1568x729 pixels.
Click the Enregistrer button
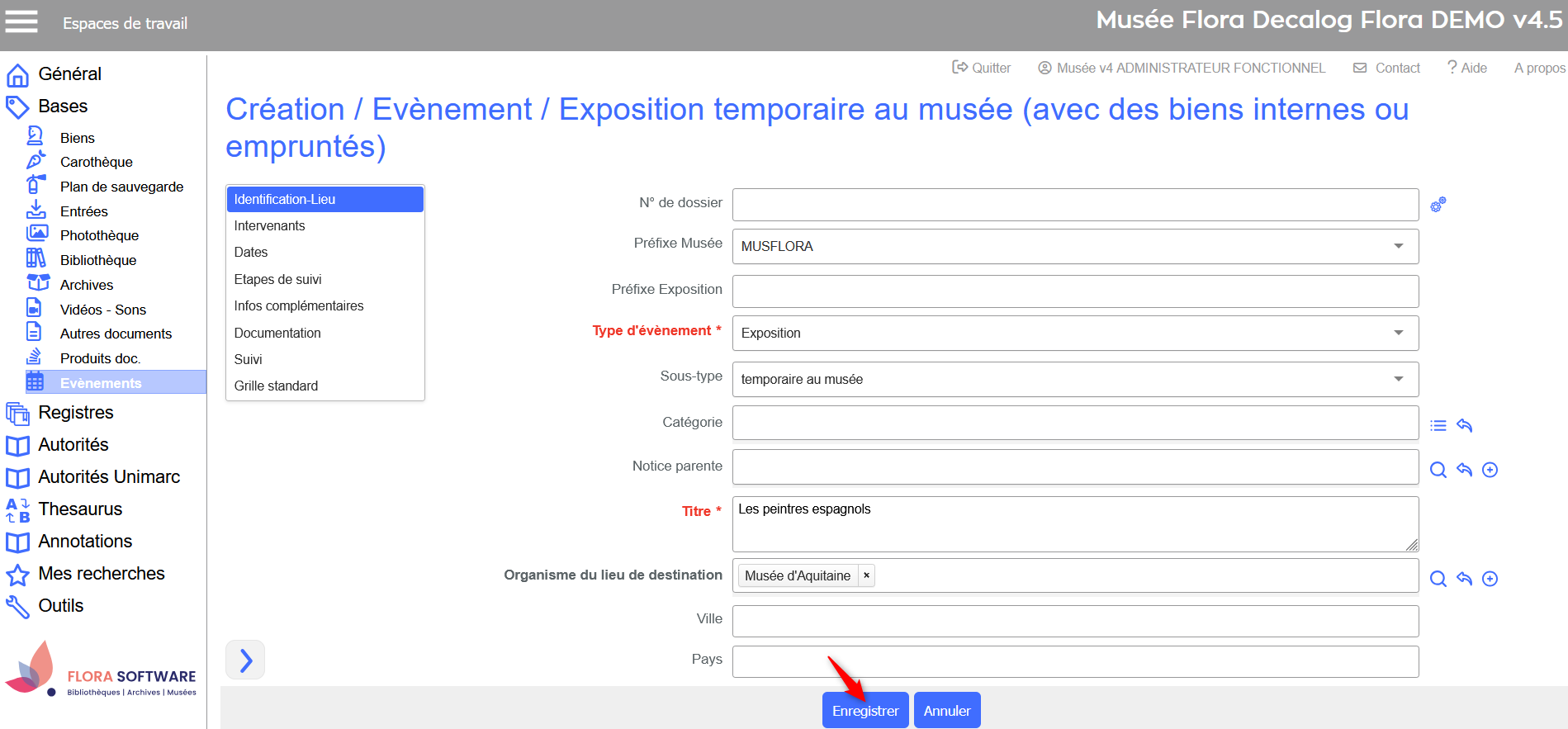point(865,711)
